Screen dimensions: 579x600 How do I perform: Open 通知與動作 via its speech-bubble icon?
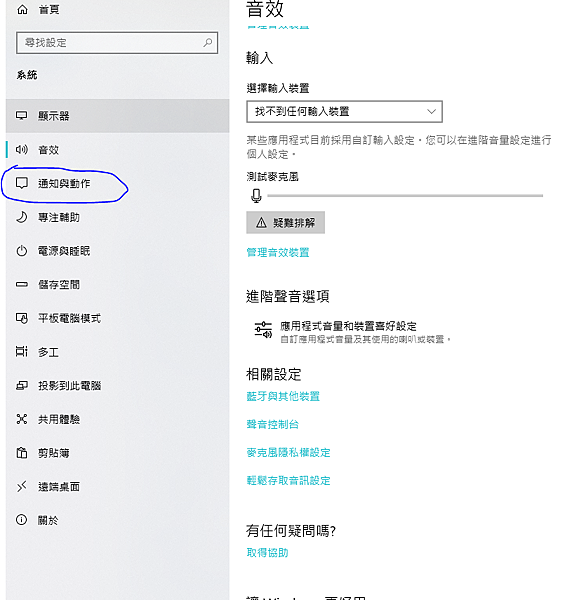click(21, 183)
